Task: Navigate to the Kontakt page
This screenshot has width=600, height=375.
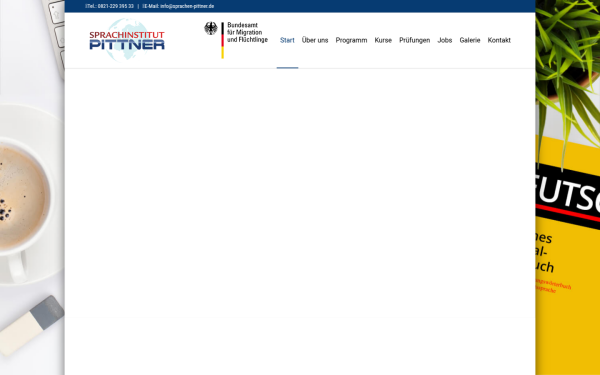Action: (499, 40)
